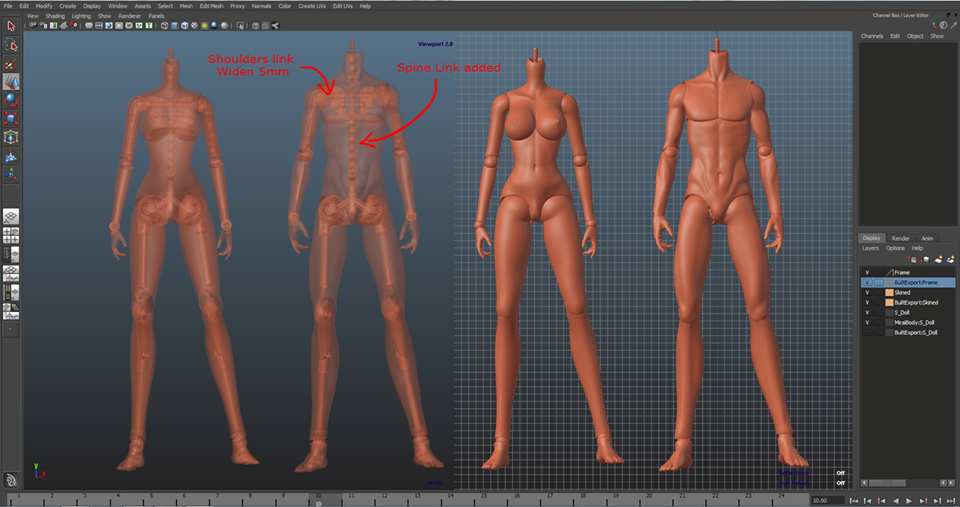The width and height of the screenshot is (960, 507).
Task: Open the panel Shading menu
Action: click(x=54, y=16)
